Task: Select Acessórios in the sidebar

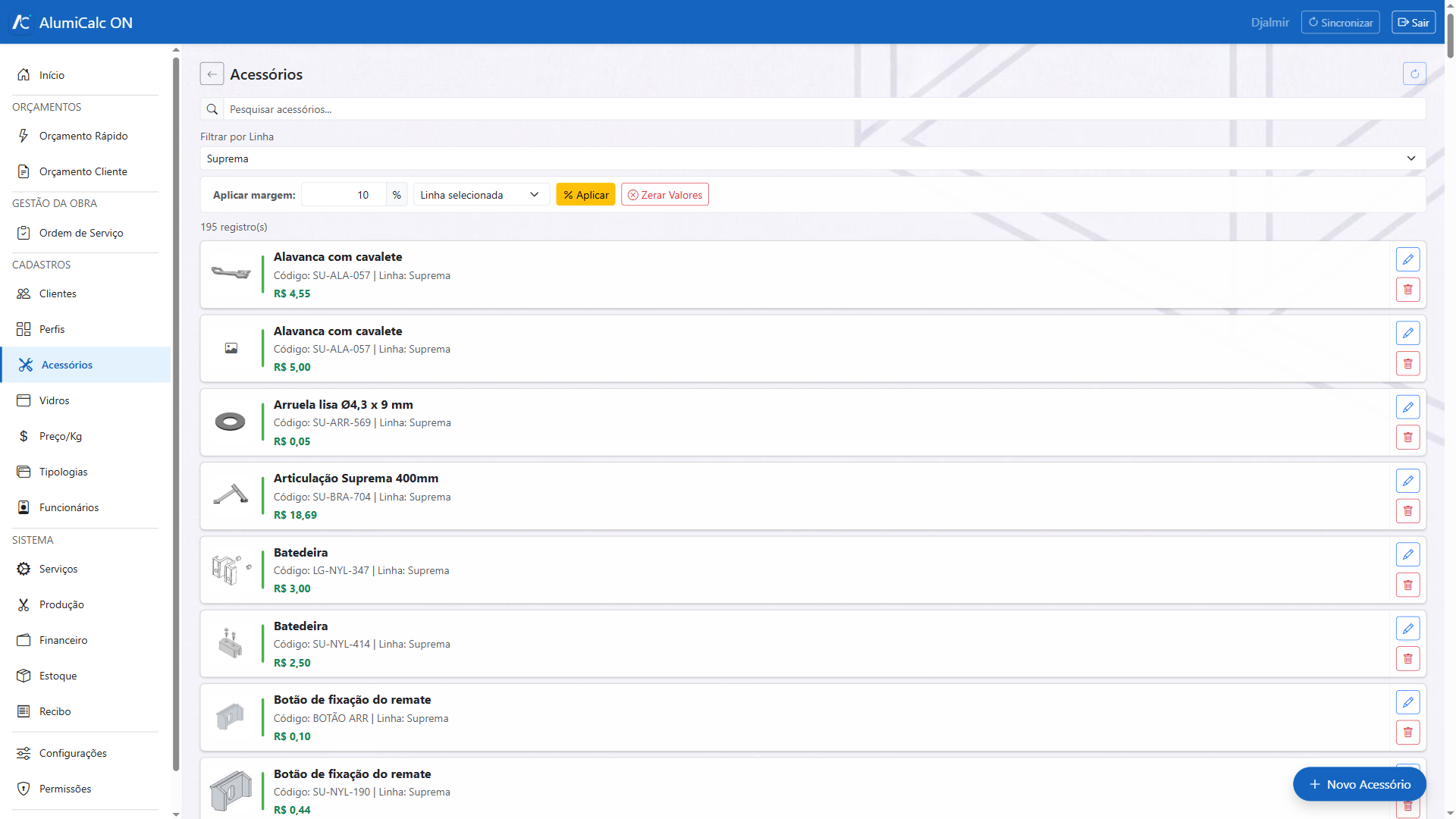Action: tap(86, 365)
